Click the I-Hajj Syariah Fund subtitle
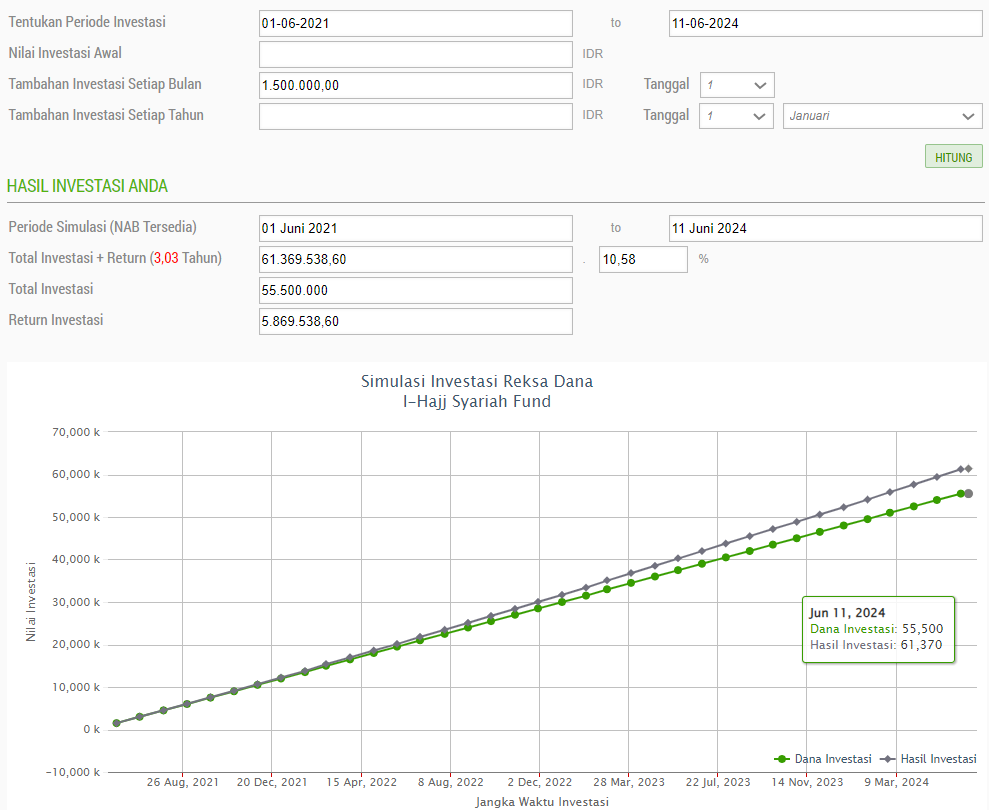This screenshot has height=810, width=989. (477, 401)
